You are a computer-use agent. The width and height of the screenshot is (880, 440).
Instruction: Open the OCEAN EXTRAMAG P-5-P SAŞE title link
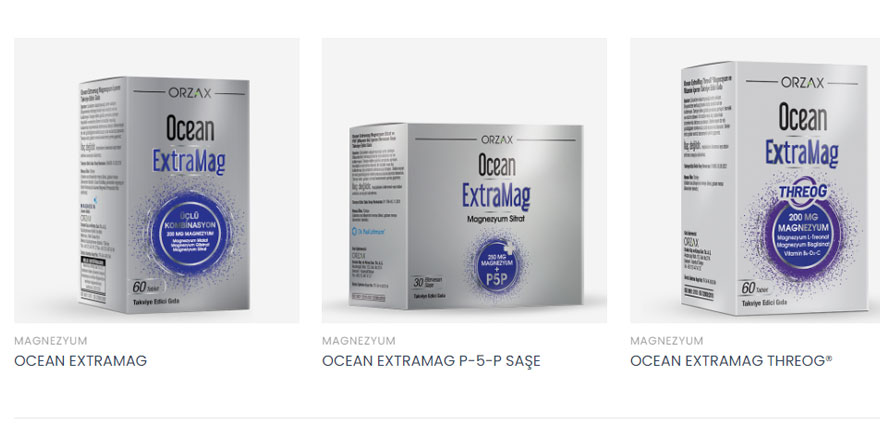pyautogui.click(x=431, y=361)
